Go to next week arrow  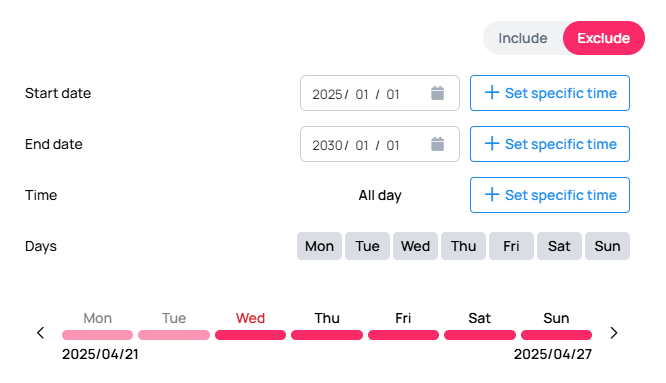tap(613, 333)
